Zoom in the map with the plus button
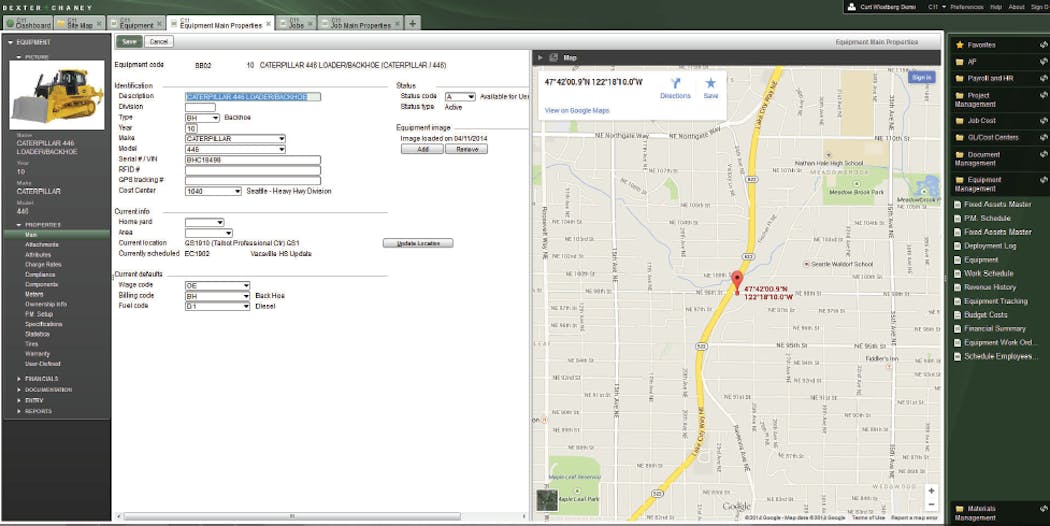Screen dimensions: 1050x526 (x=932, y=491)
